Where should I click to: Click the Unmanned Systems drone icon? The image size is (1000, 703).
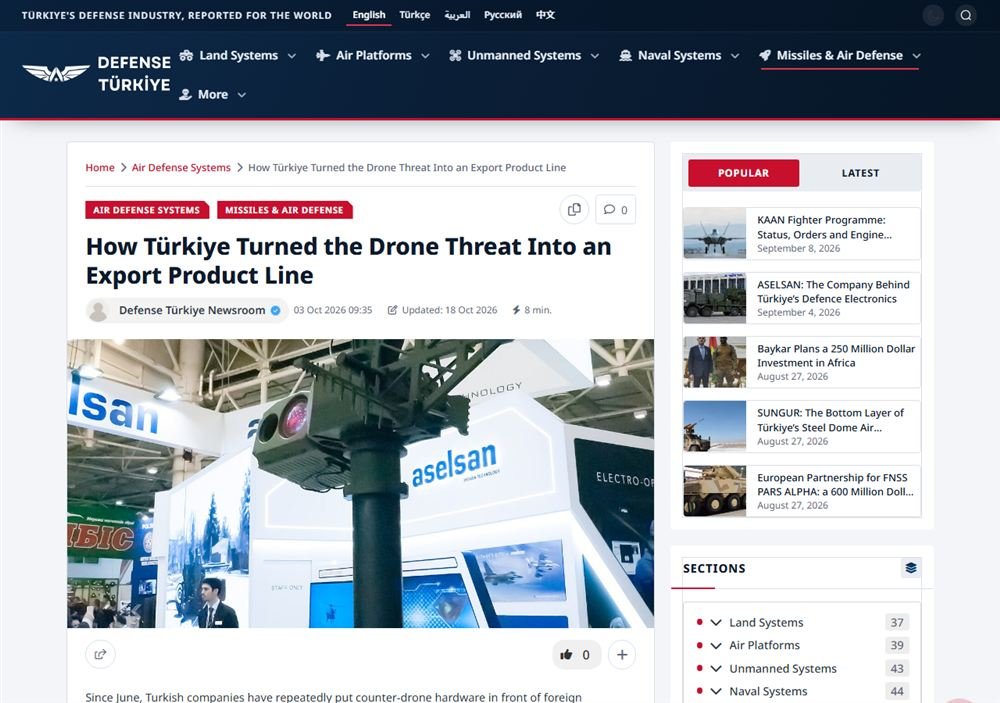click(x=455, y=56)
